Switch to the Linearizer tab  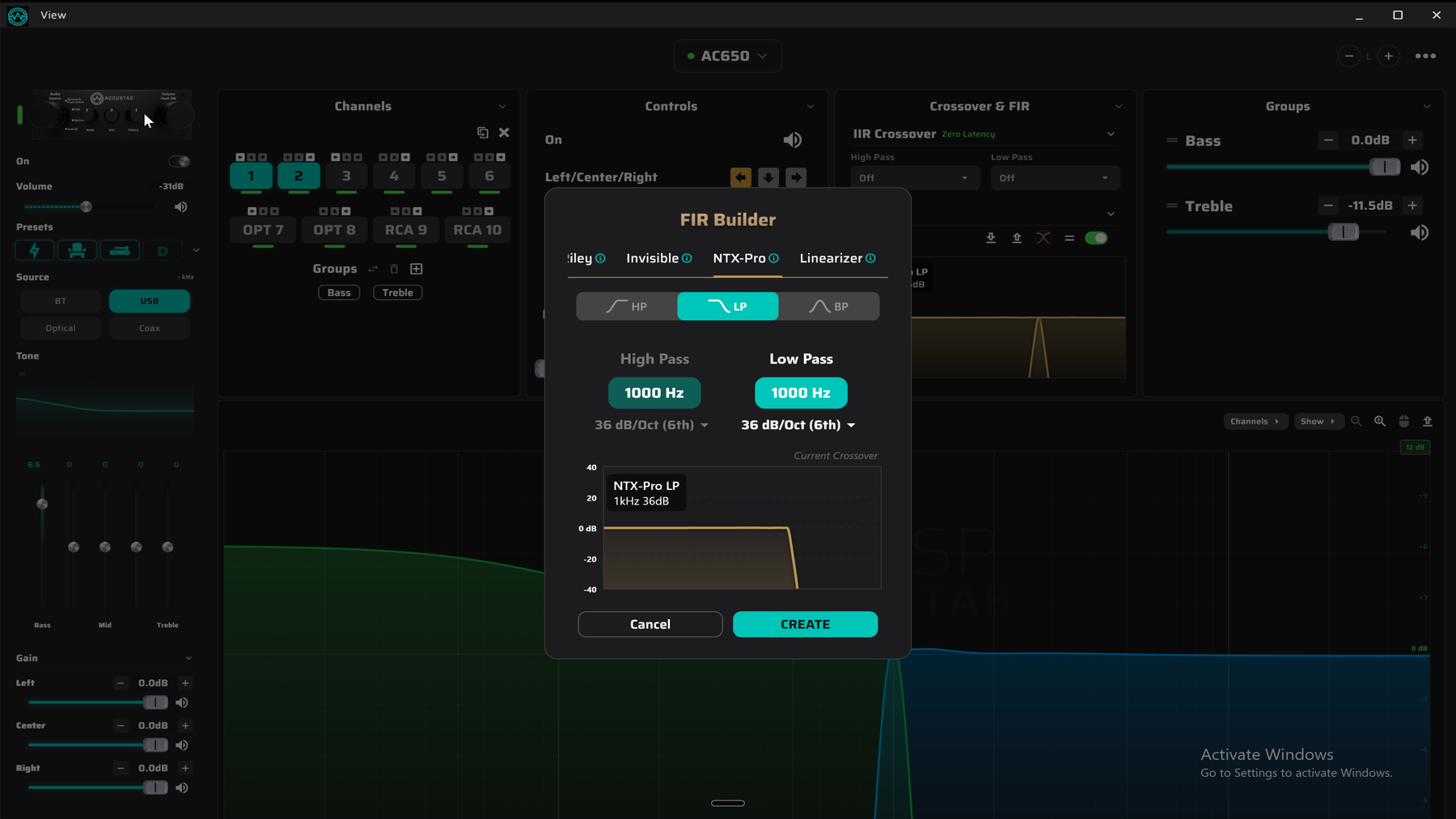(x=831, y=259)
